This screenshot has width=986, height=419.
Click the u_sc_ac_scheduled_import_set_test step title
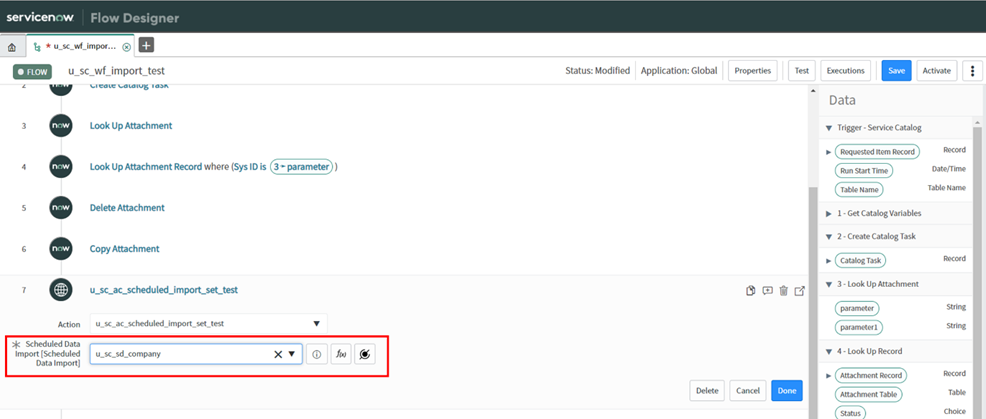click(x=163, y=289)
